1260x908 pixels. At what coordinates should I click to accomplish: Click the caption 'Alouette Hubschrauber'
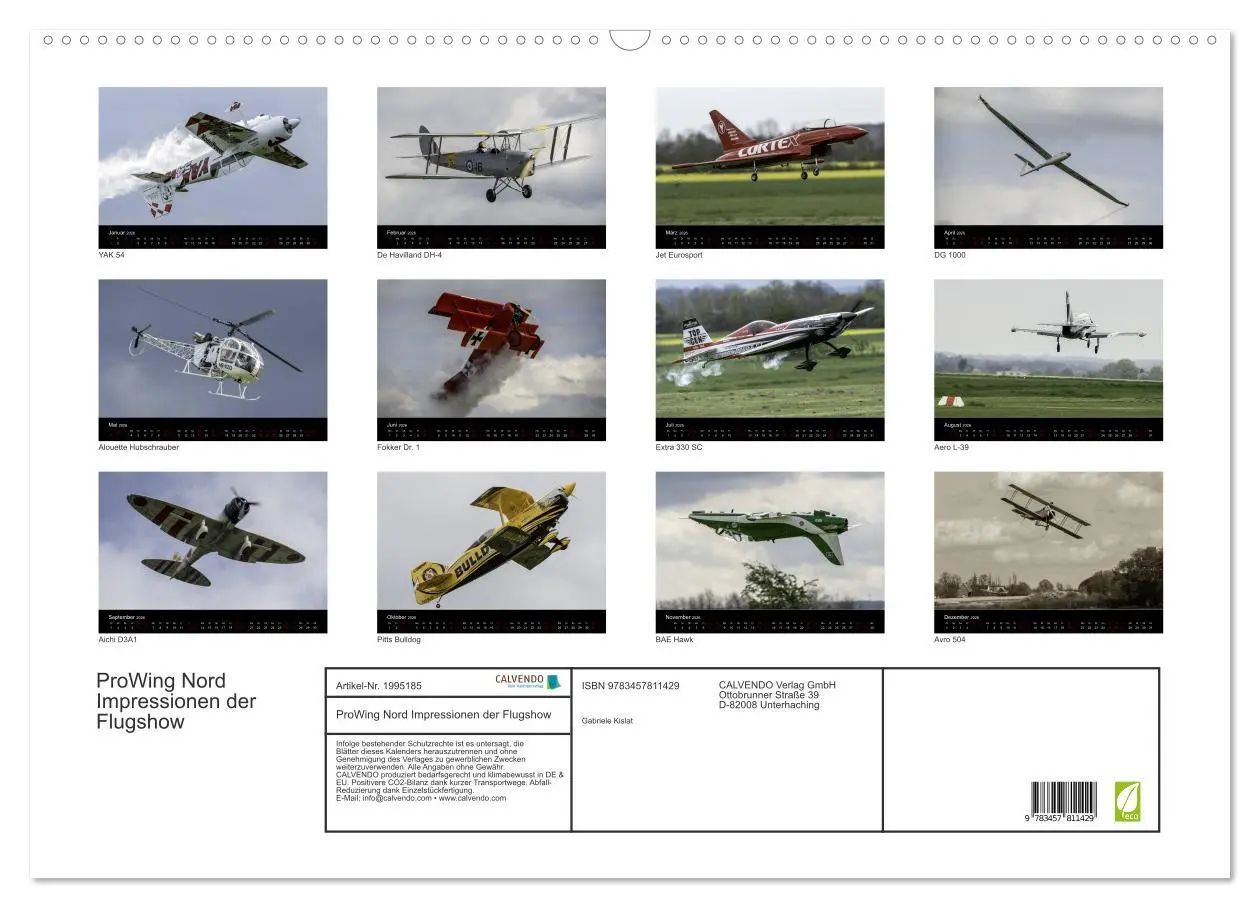coord(139,447)
